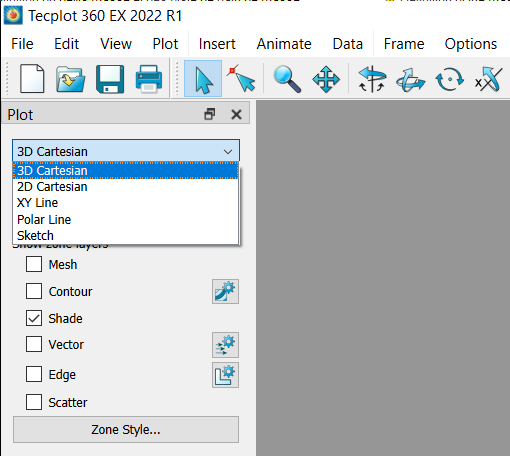Pick the spherical rotate tool
This screenshot has height=456, width=510.
(x=372, y=79)
